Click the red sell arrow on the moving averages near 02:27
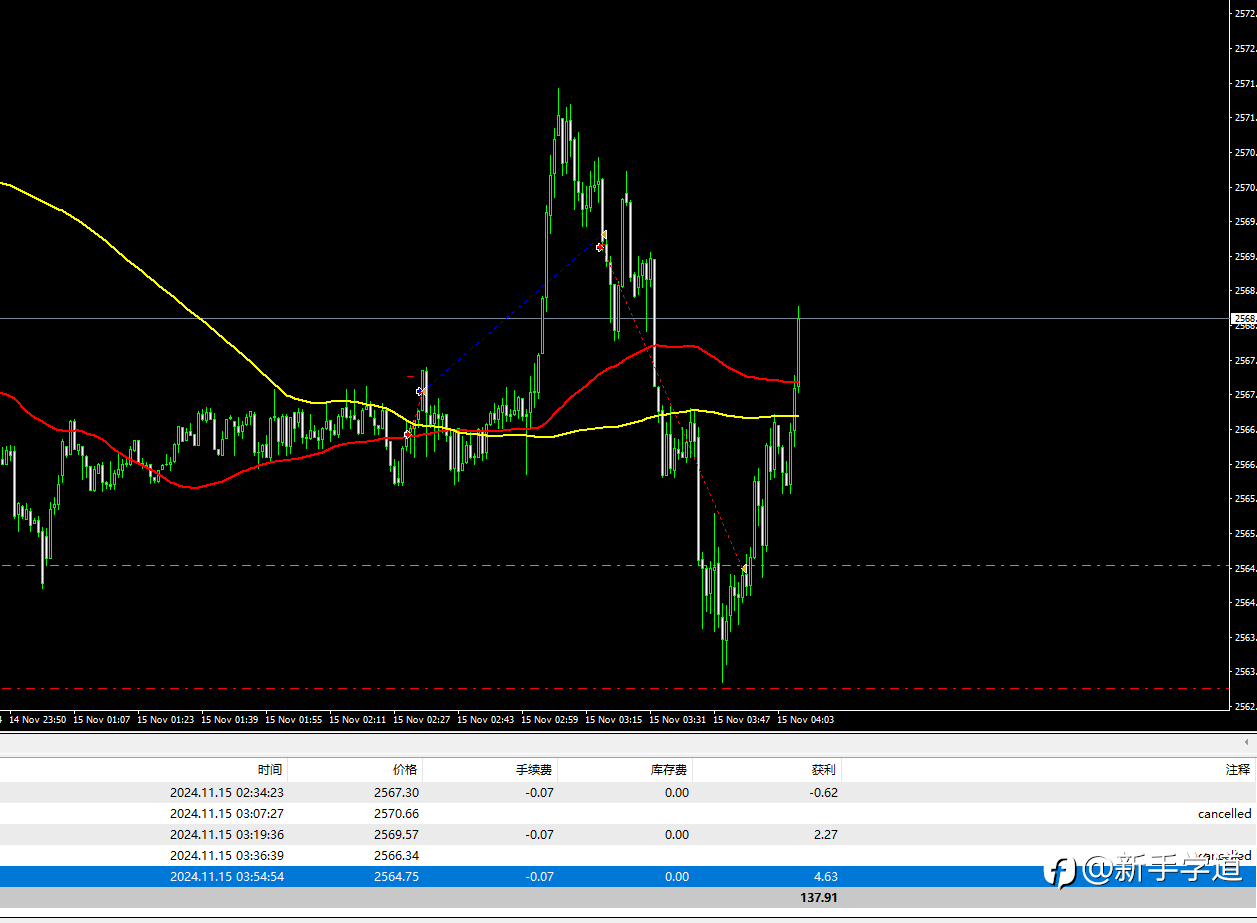This screenshot has height=923, width=1257. pyautogui.click(x=408, y=434)
